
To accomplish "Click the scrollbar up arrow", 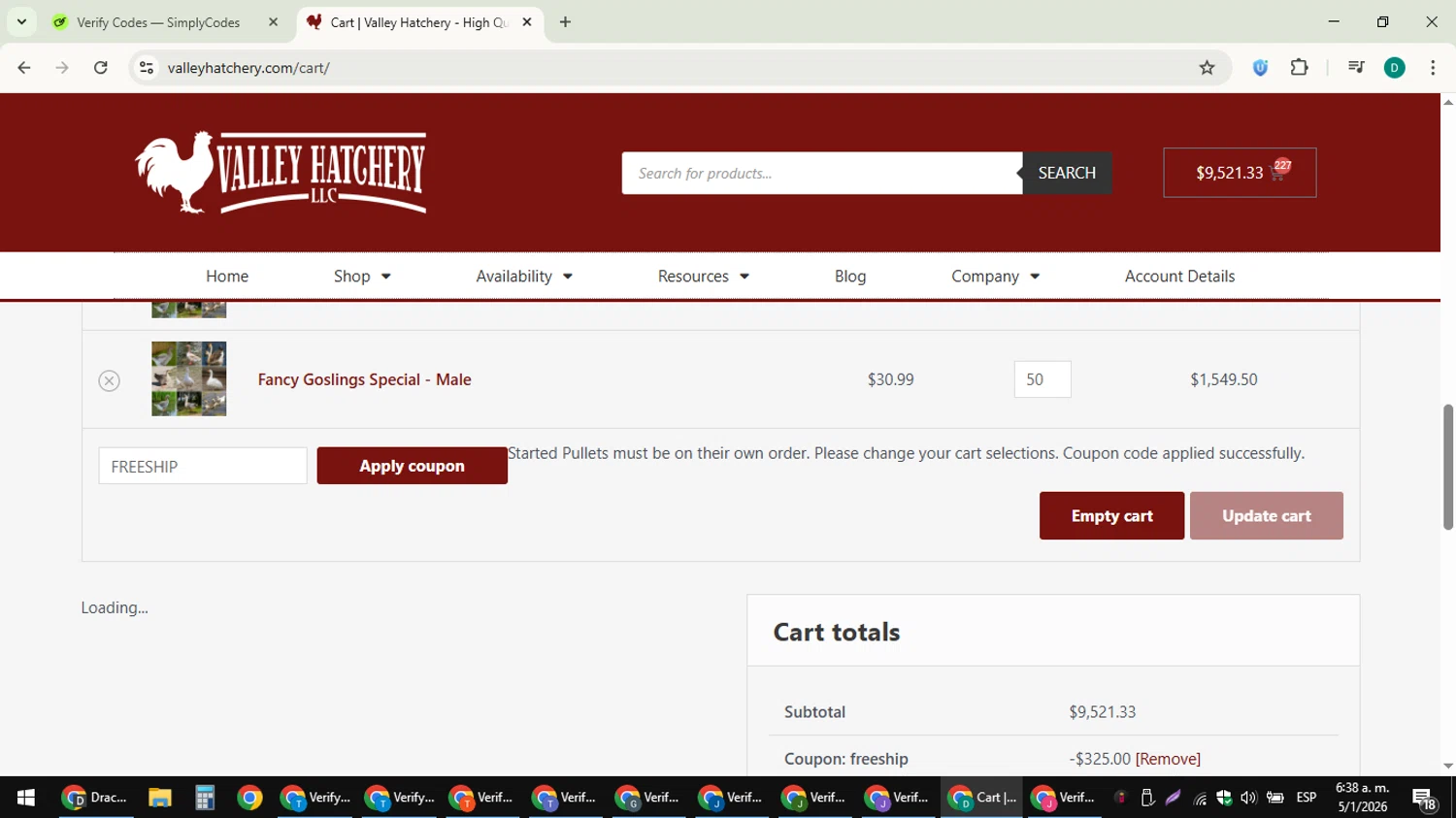I will pyautogui.click(x=1448, y=102).
